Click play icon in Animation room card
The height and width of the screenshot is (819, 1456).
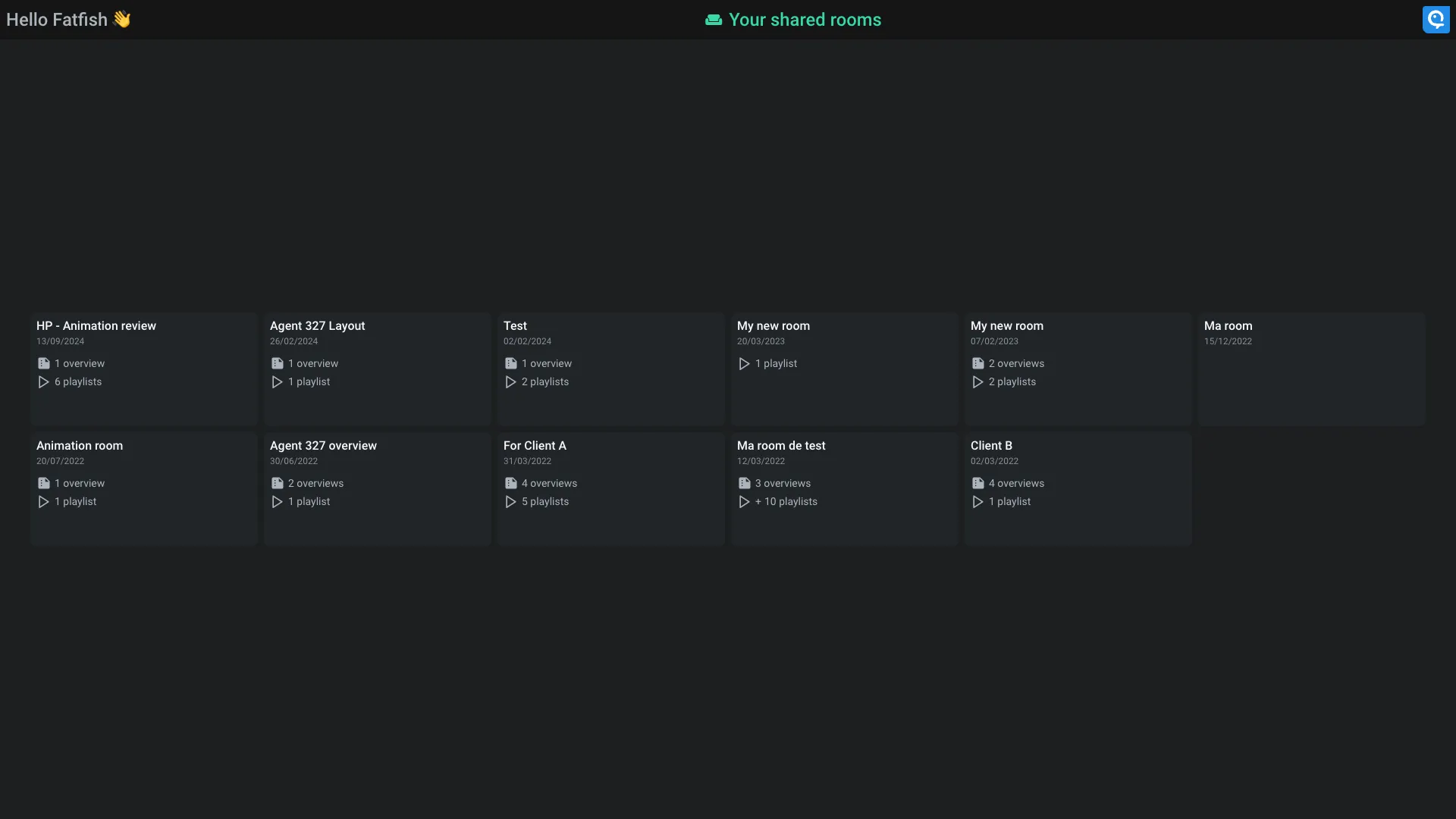click(x=43, y=502)
